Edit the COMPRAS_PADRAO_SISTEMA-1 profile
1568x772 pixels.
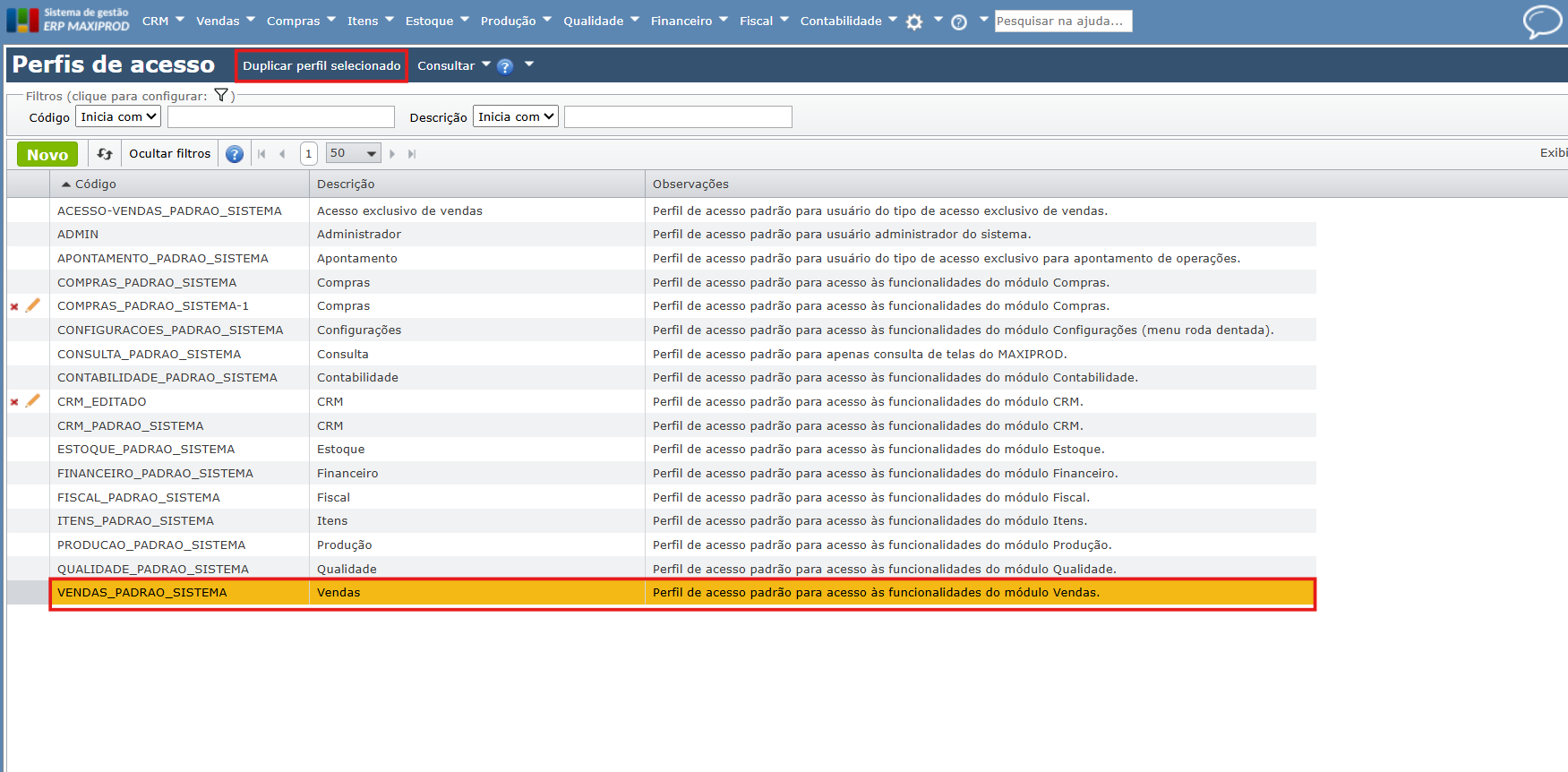[x=33, y=305]
